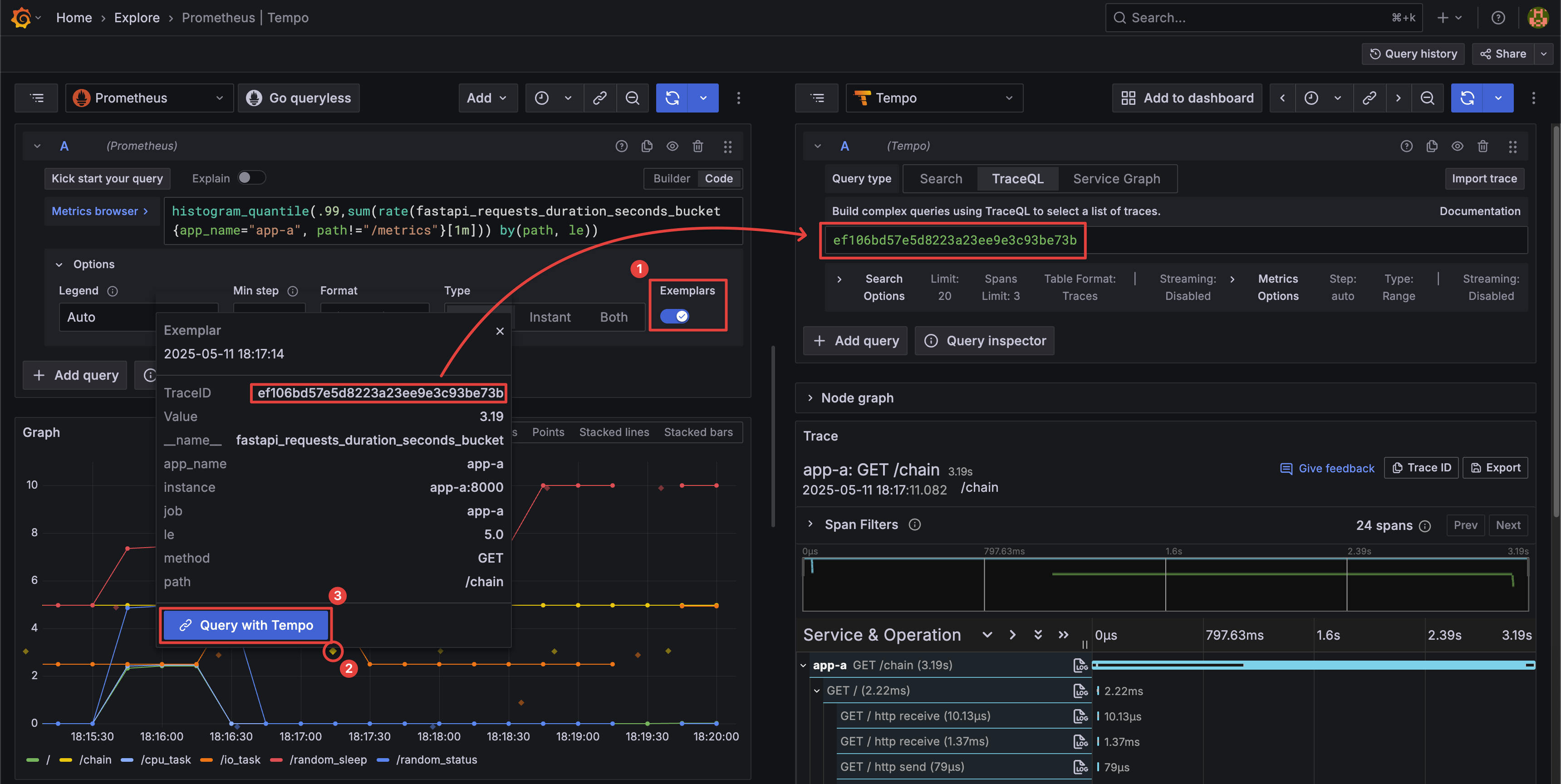Open the Prometheus data source dropdown
This screenshot has height=784, width=1561.
(x=149, y=98)
